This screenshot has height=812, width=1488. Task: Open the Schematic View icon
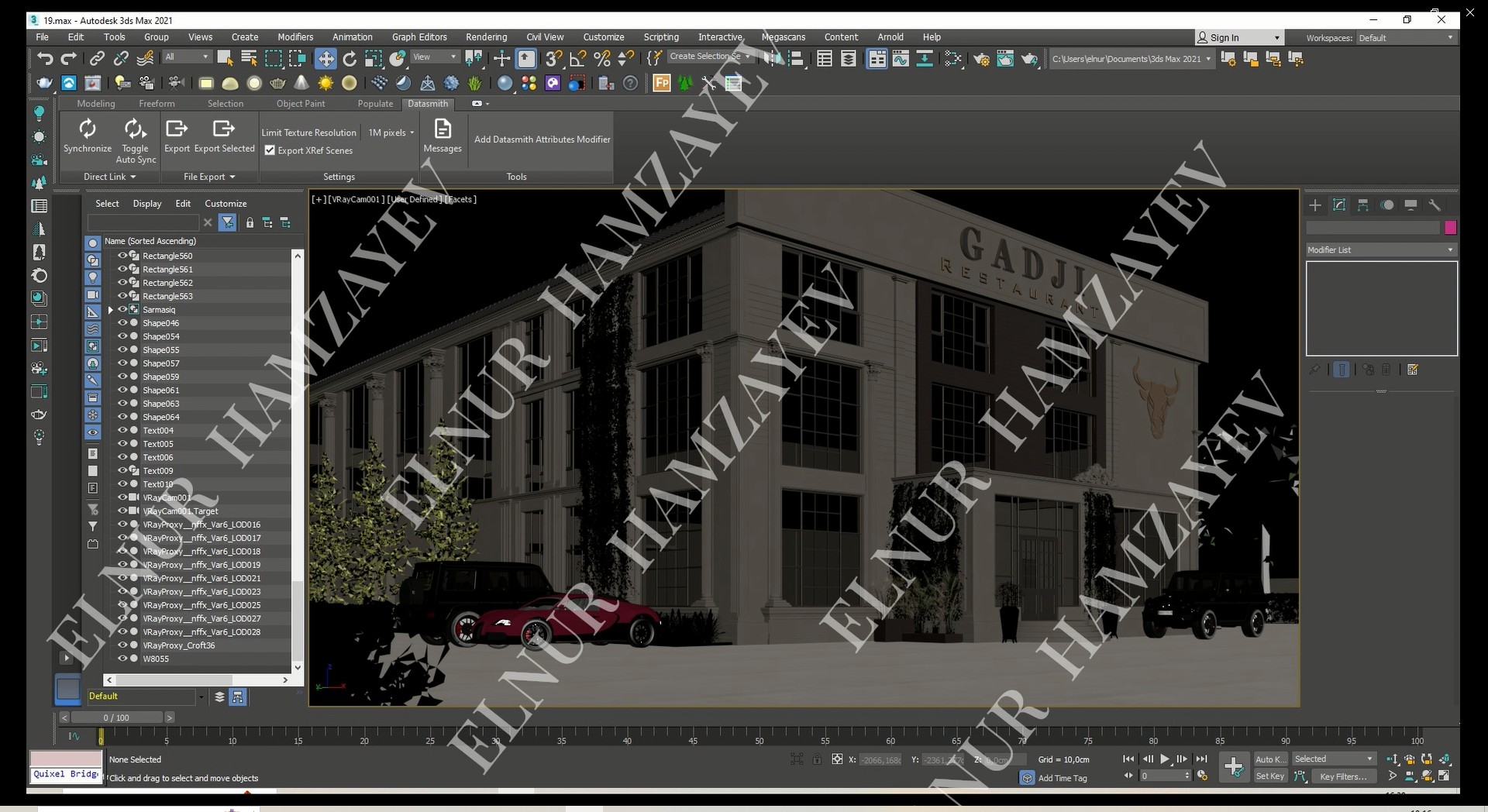[925, 58]
